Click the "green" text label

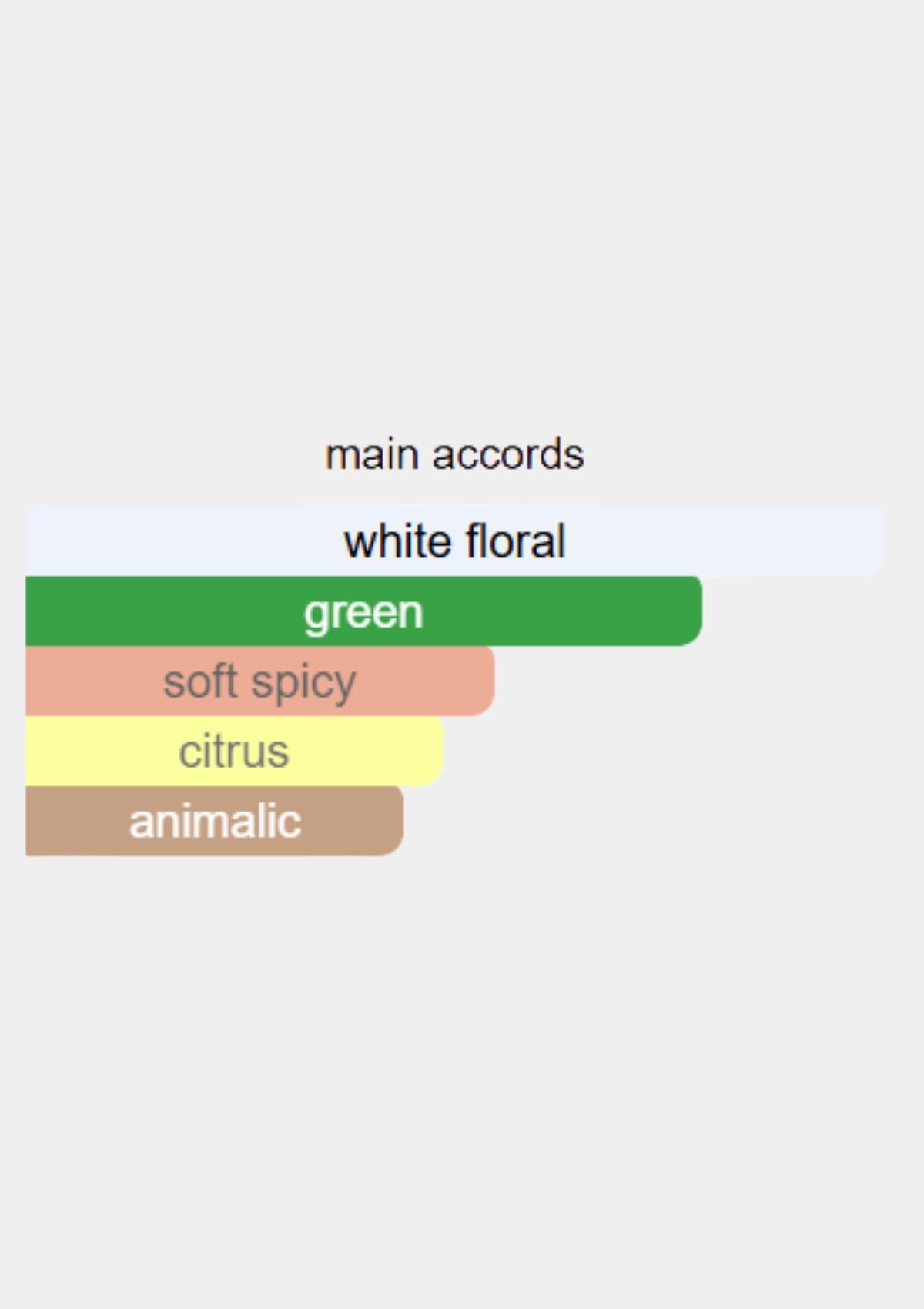tap(363, 612)
